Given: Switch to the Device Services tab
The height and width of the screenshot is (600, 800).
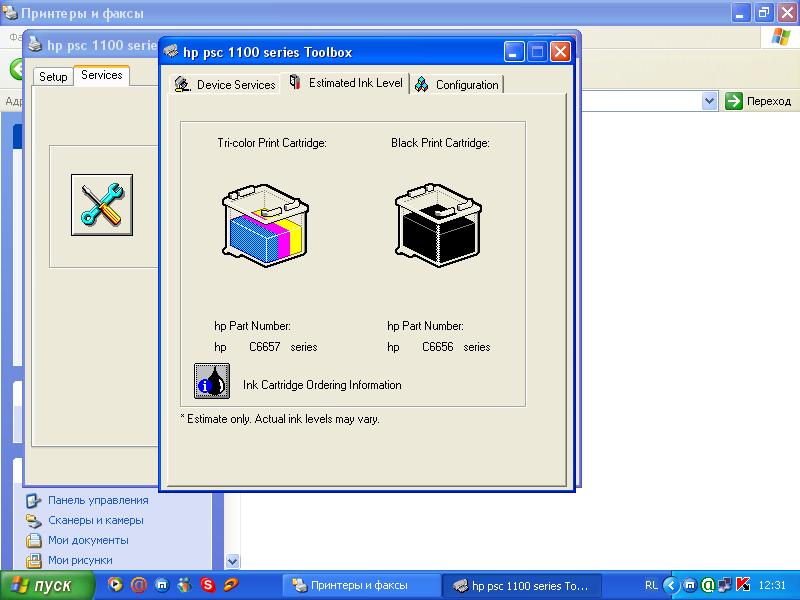Looking at the screenshot, I should (226, 85).
